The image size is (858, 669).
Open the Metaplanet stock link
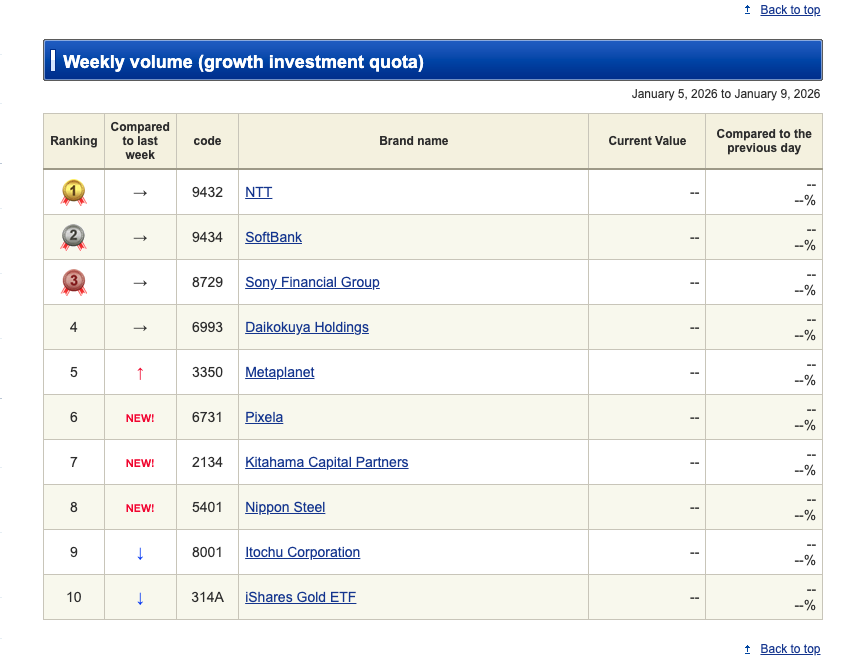click(279, 372)
